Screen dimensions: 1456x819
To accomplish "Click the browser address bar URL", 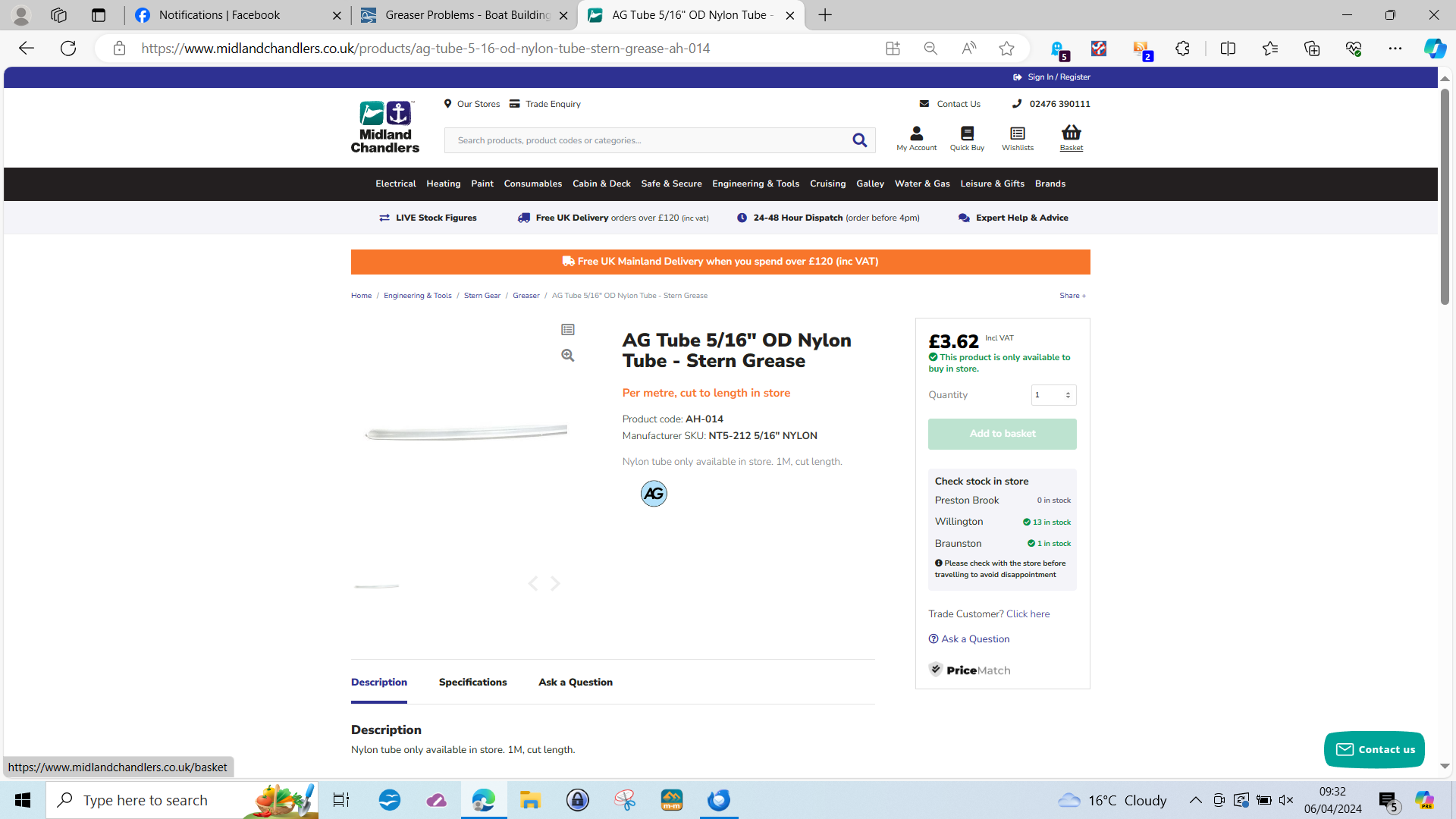I will pos(425,49).
